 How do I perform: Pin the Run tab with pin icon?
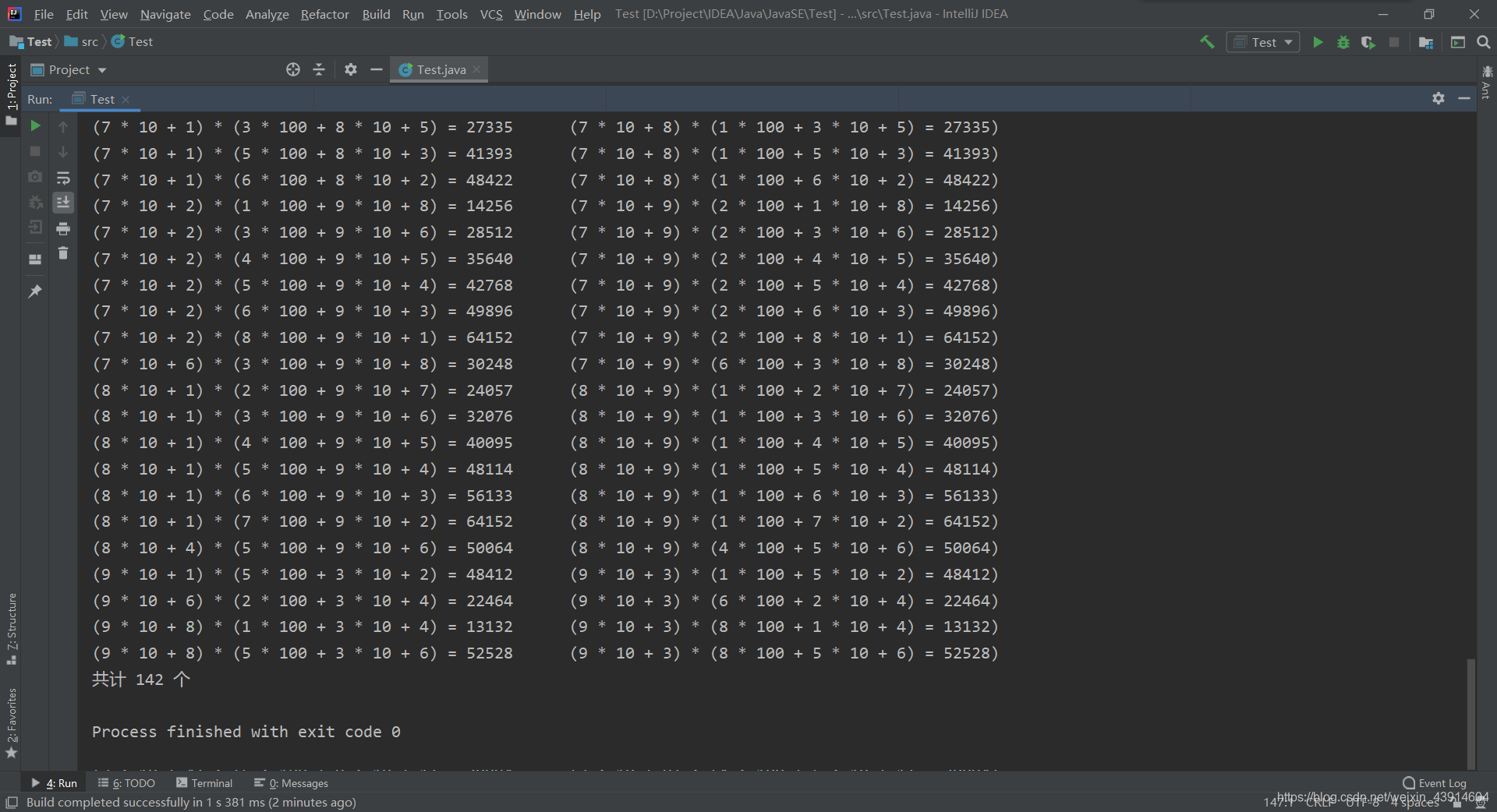(35, 291)
